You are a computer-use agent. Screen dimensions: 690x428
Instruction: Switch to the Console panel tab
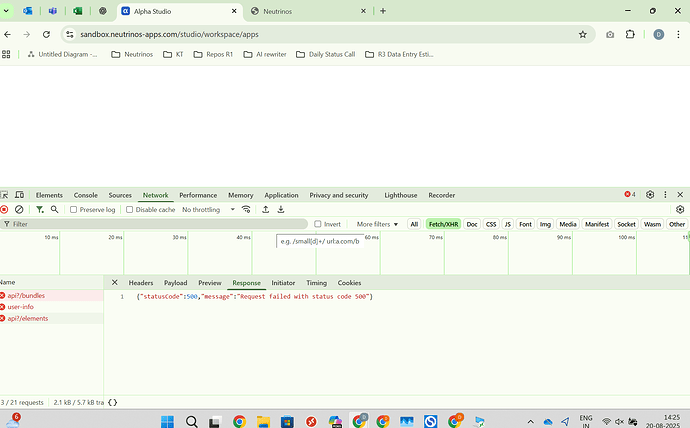pos(85,195)
